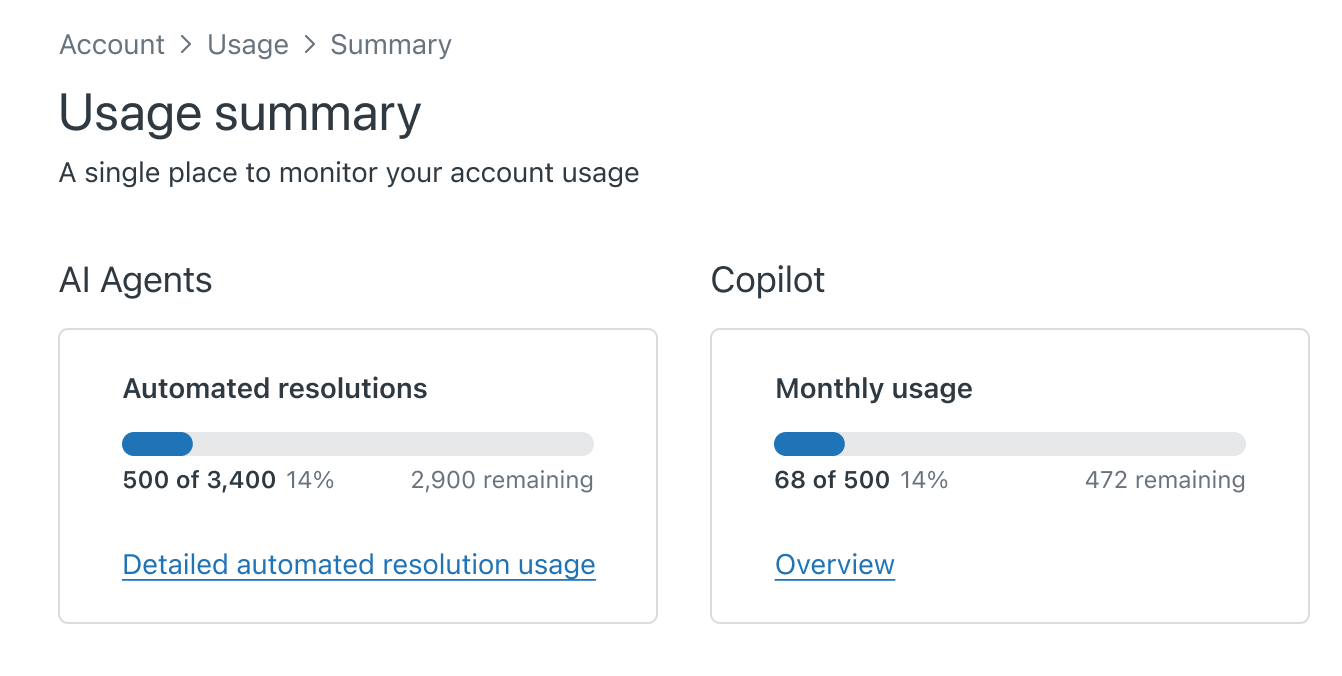The width and height of the screenshot is (1342, 676).
Task: Open Detailed automated resolution usage link
Action: 359,565
